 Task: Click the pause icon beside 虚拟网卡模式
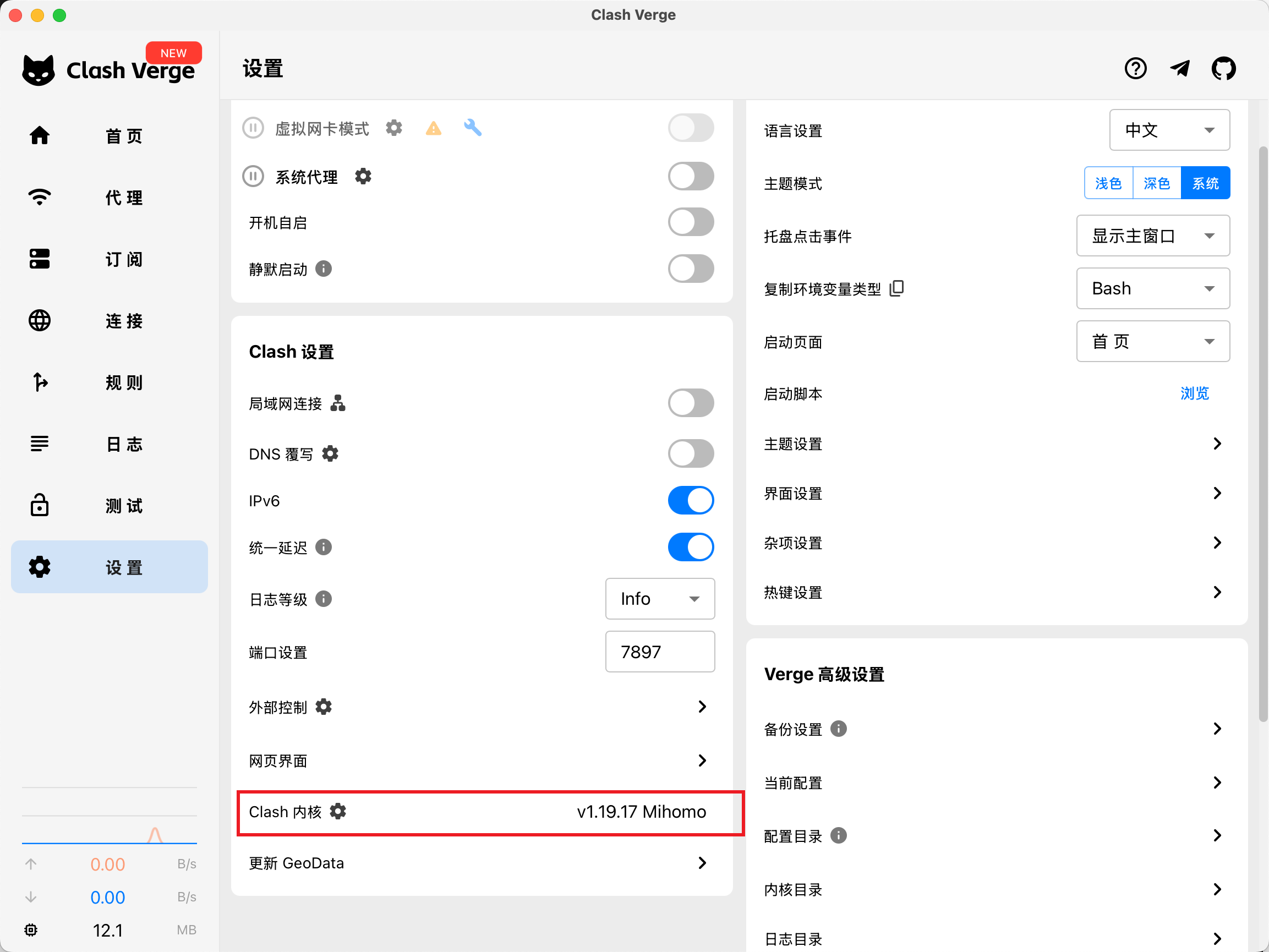pyautogui.click(x=253, y=128)
